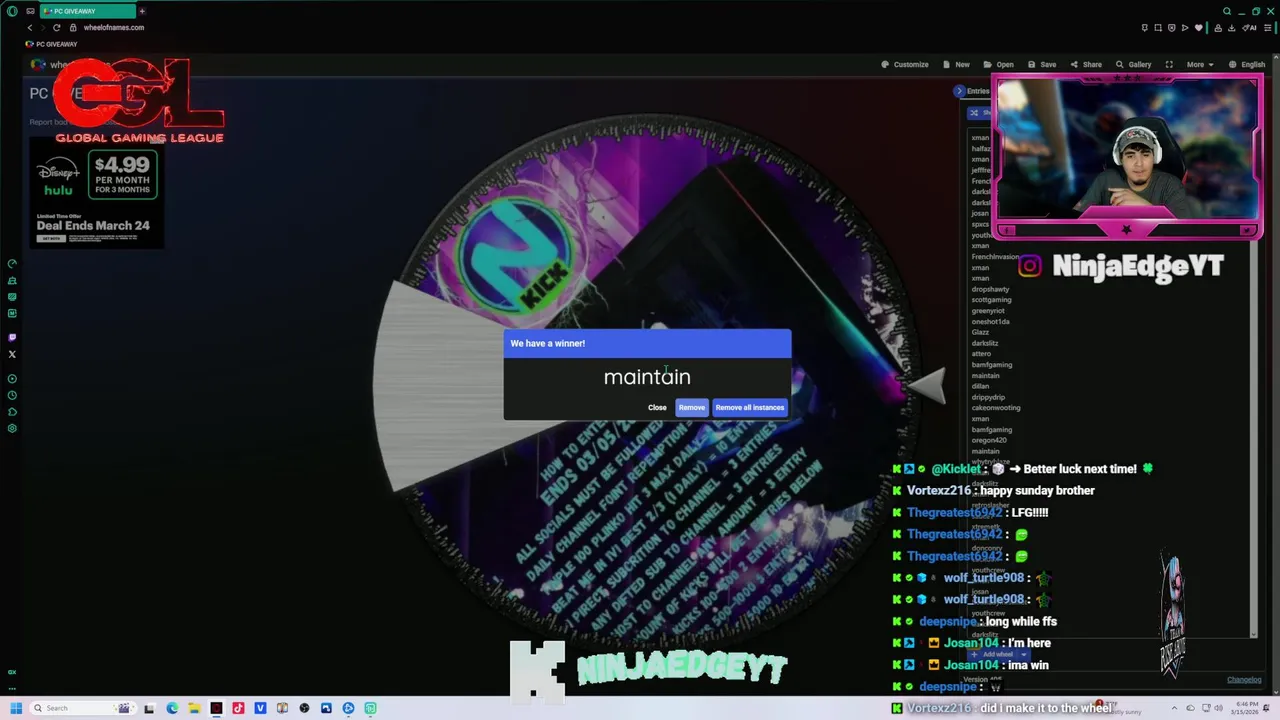The height and width of the screenshot is (720, 1280).
Task: Select entry 'scottgaming' in the list
Action: 991,300
